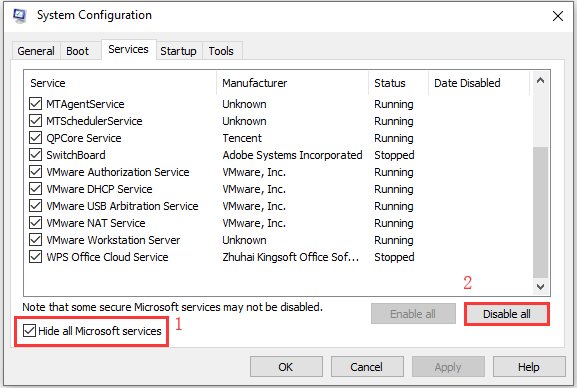Image resolution: width=577 pixels, height=388 pixels.
Task: Click the Cancel button
Action: pyautogui.click(x=367, y=367)
